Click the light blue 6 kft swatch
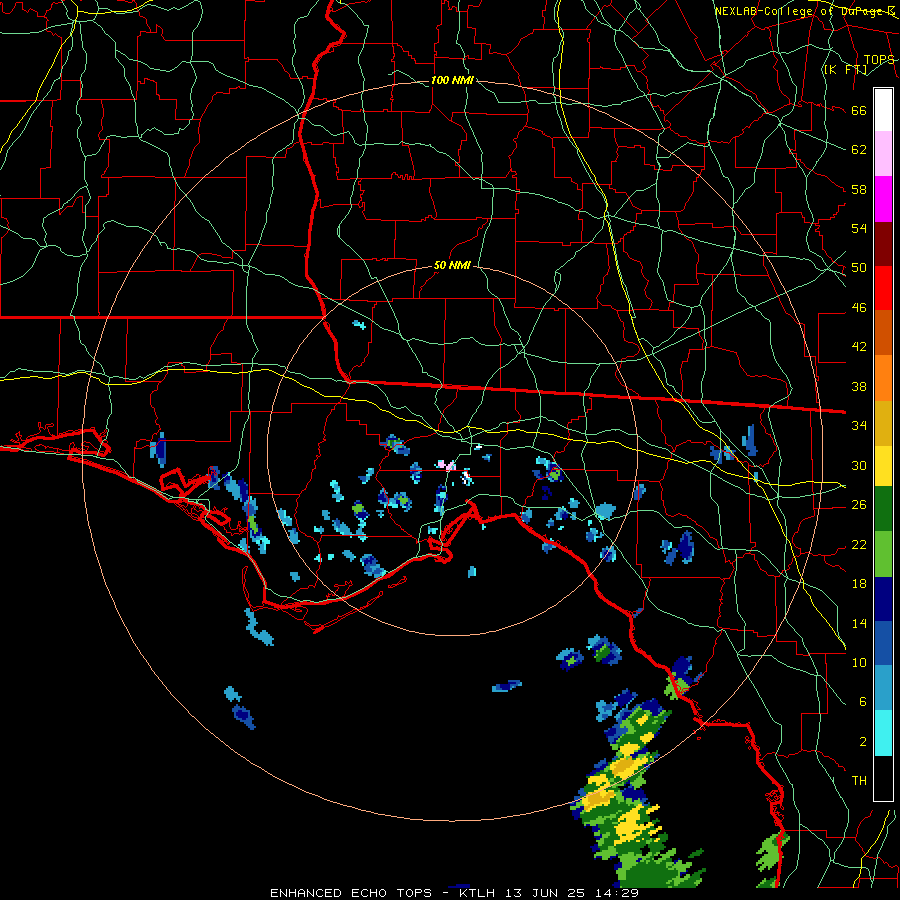The image size is (900, 900). pos(883,688)
